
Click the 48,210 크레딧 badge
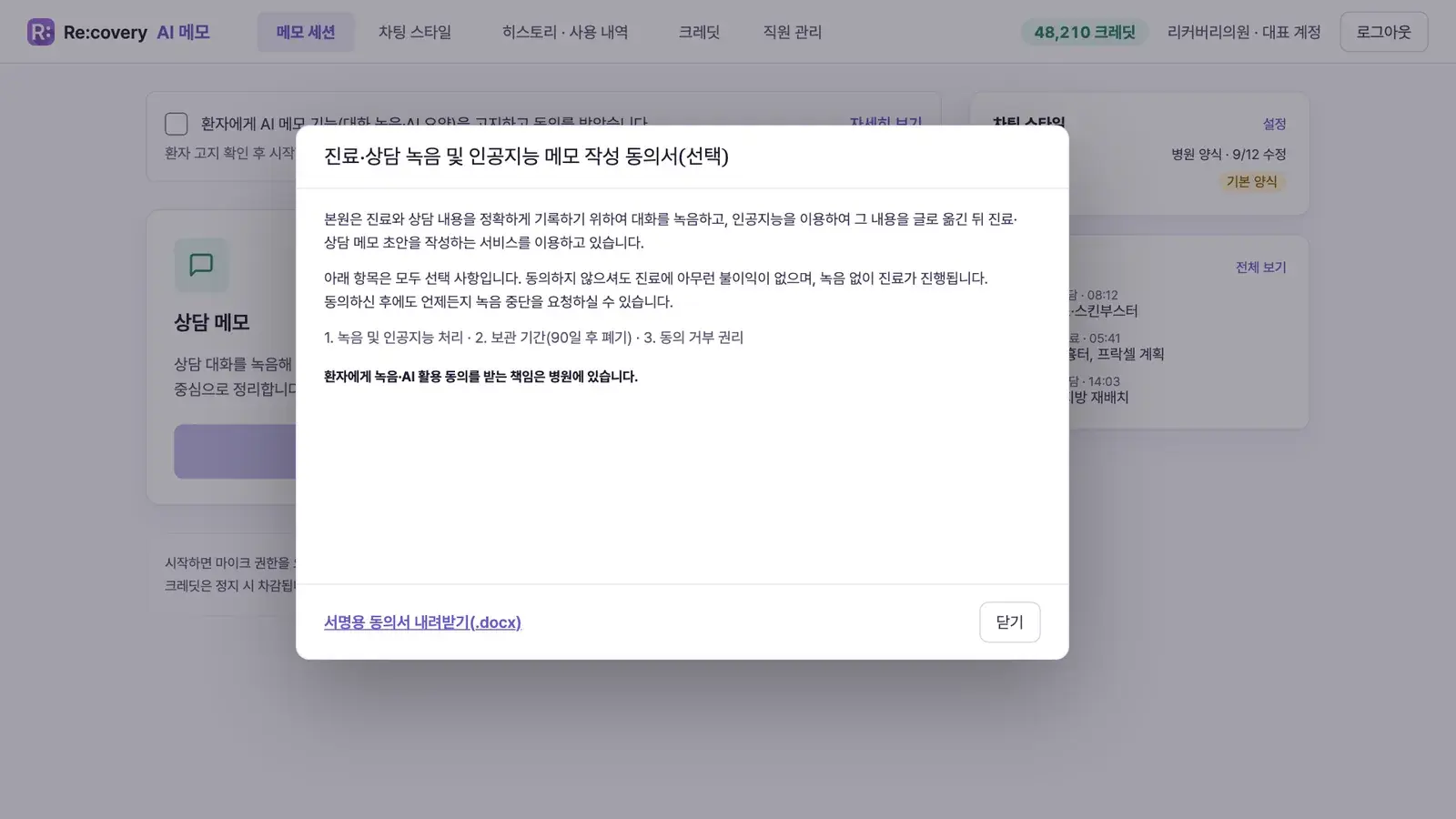coord(1085,32)
